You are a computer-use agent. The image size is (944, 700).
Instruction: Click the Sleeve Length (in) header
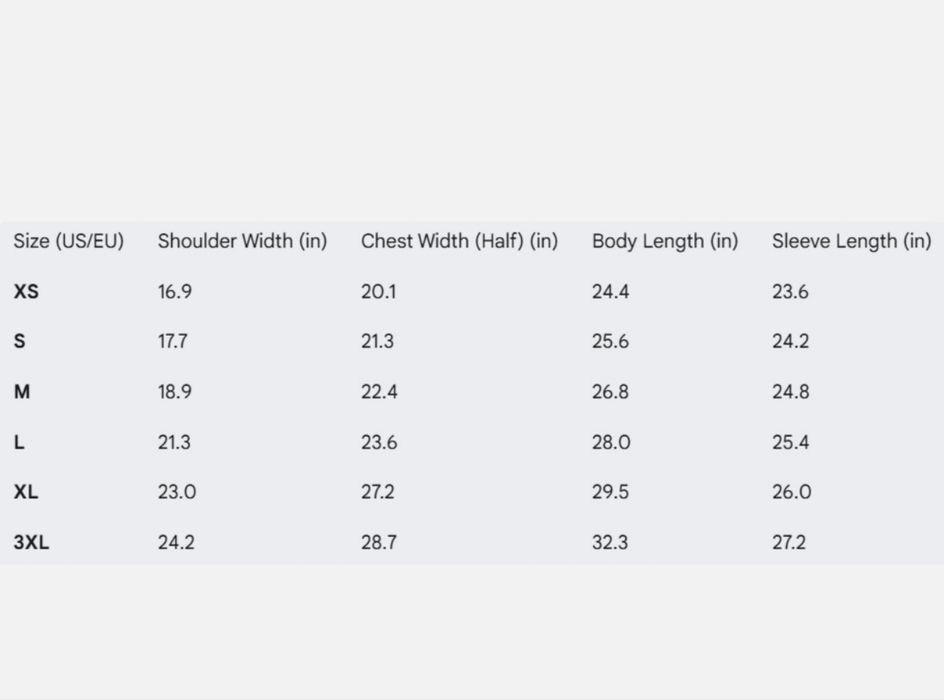(851, 241)
